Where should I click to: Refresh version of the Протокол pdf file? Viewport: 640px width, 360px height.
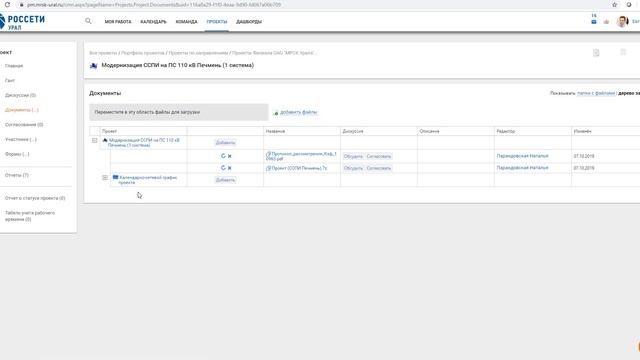(223, 156)
